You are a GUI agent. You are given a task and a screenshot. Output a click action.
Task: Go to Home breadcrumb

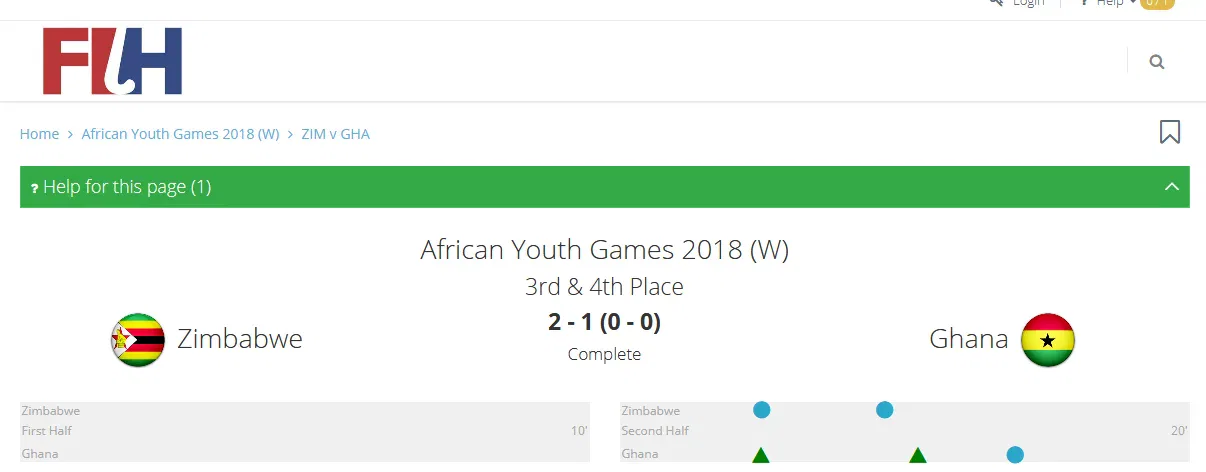(x=39, y=134)
